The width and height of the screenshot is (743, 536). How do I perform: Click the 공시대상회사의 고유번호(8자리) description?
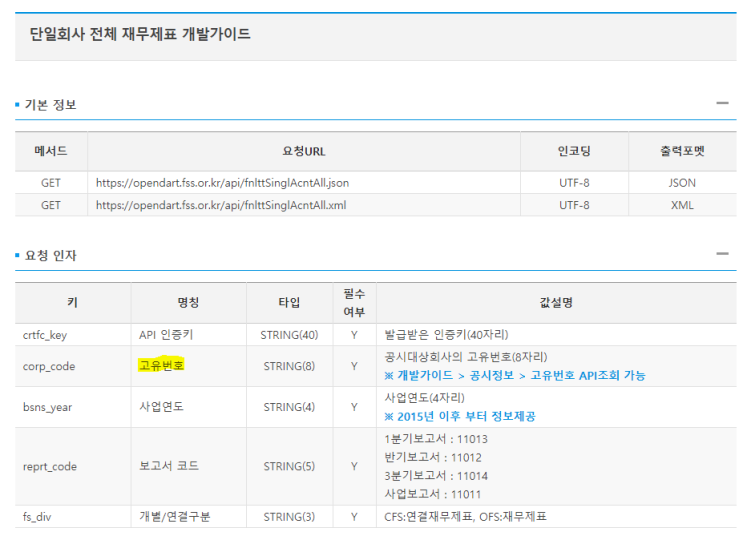(x=466, y=357)
